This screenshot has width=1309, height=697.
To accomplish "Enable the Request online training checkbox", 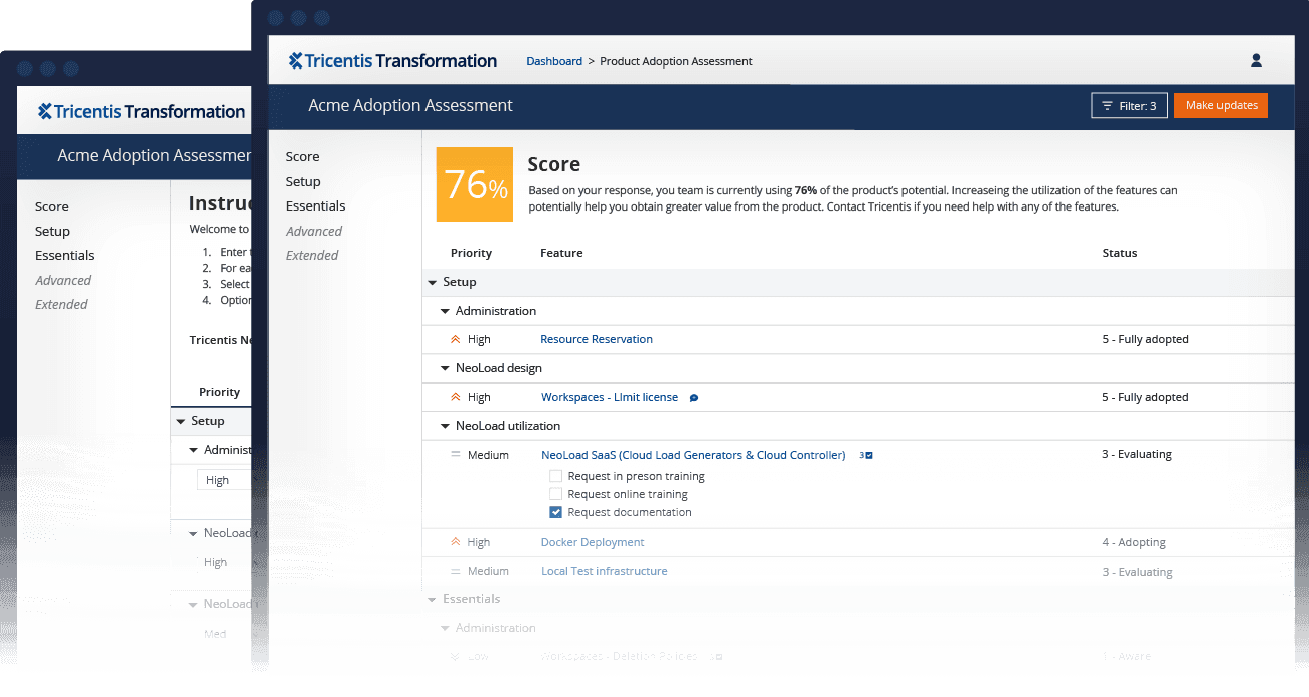I will click(556, 494).
